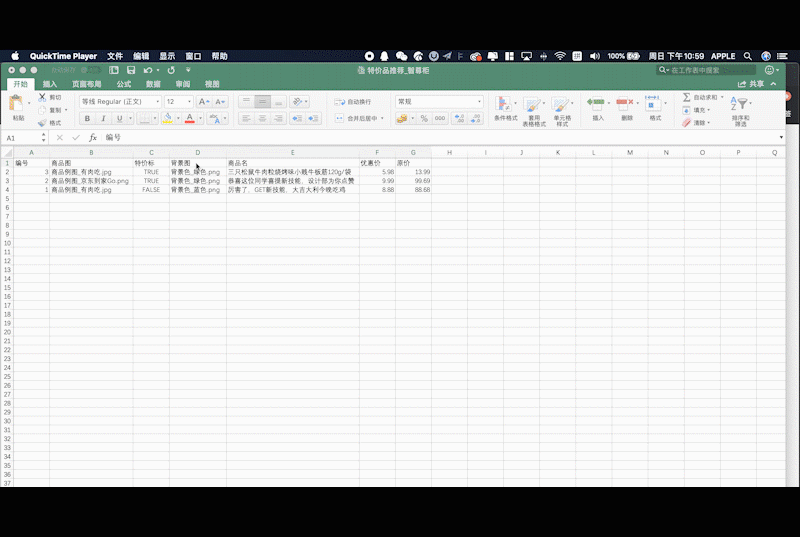Open the font size 12 dropdown

click(189, 101)
